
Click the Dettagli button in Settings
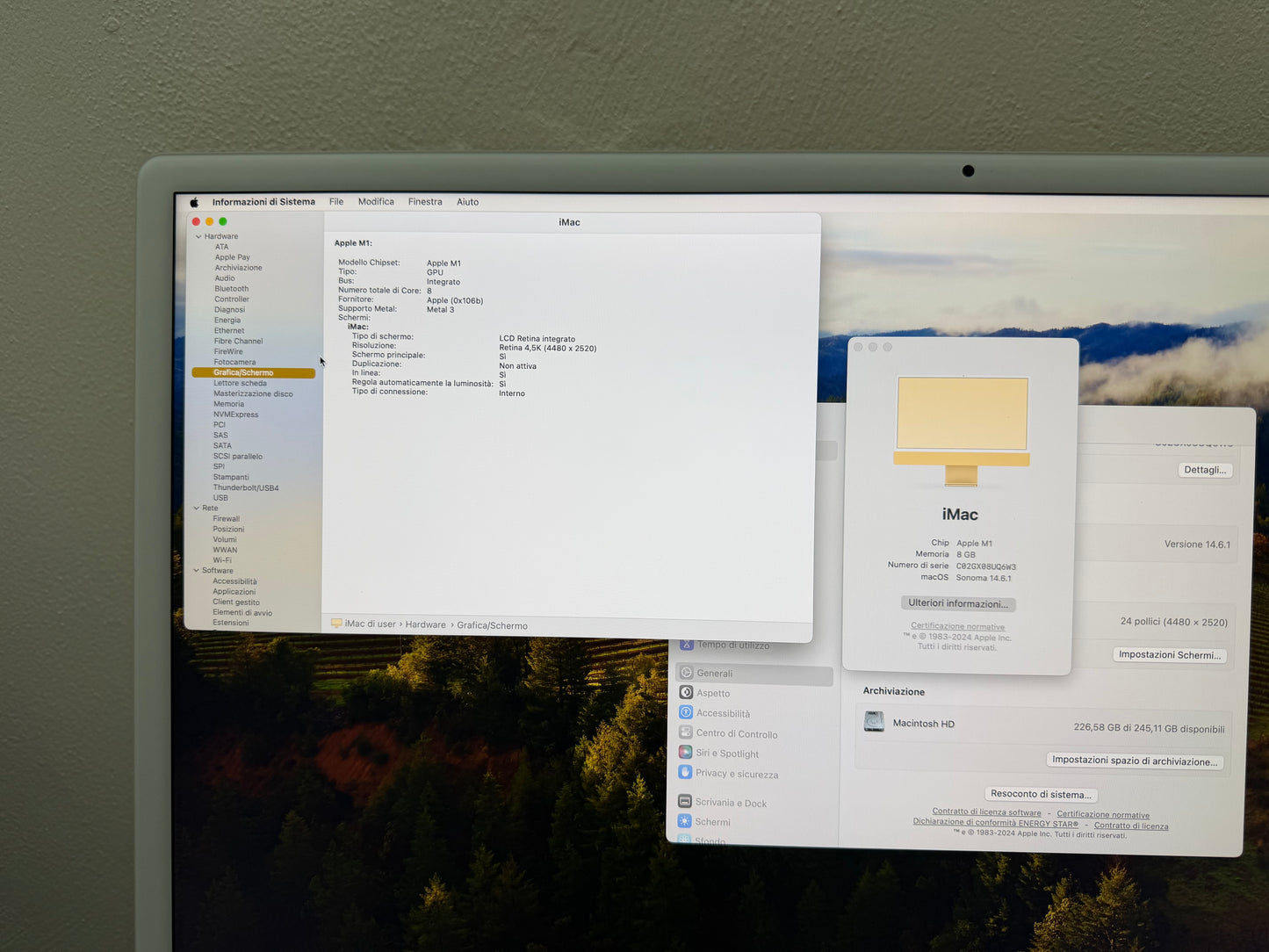coord(1205,470)
